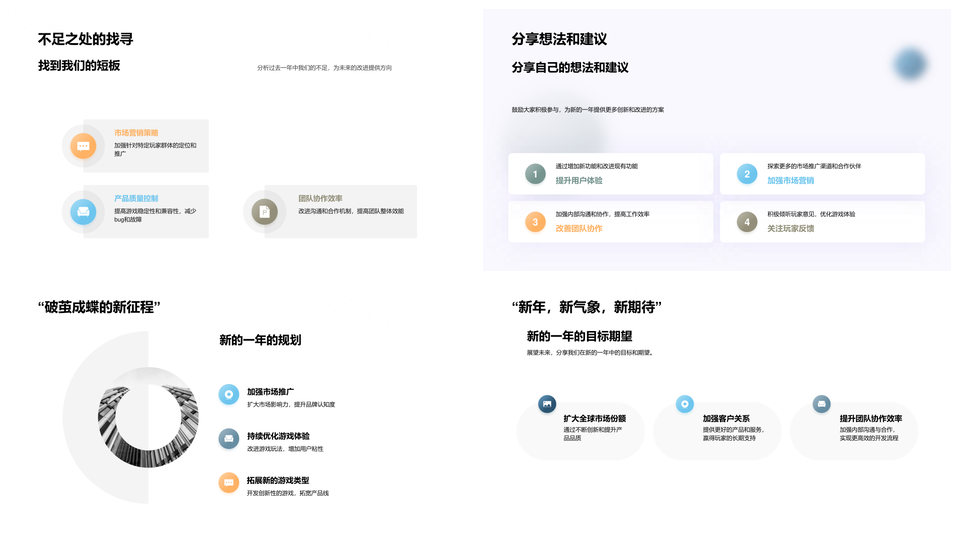Select the gray document icon beside 团队协作效率
The height and width of the screenshot is (548, 960).
tap(264, 211)
